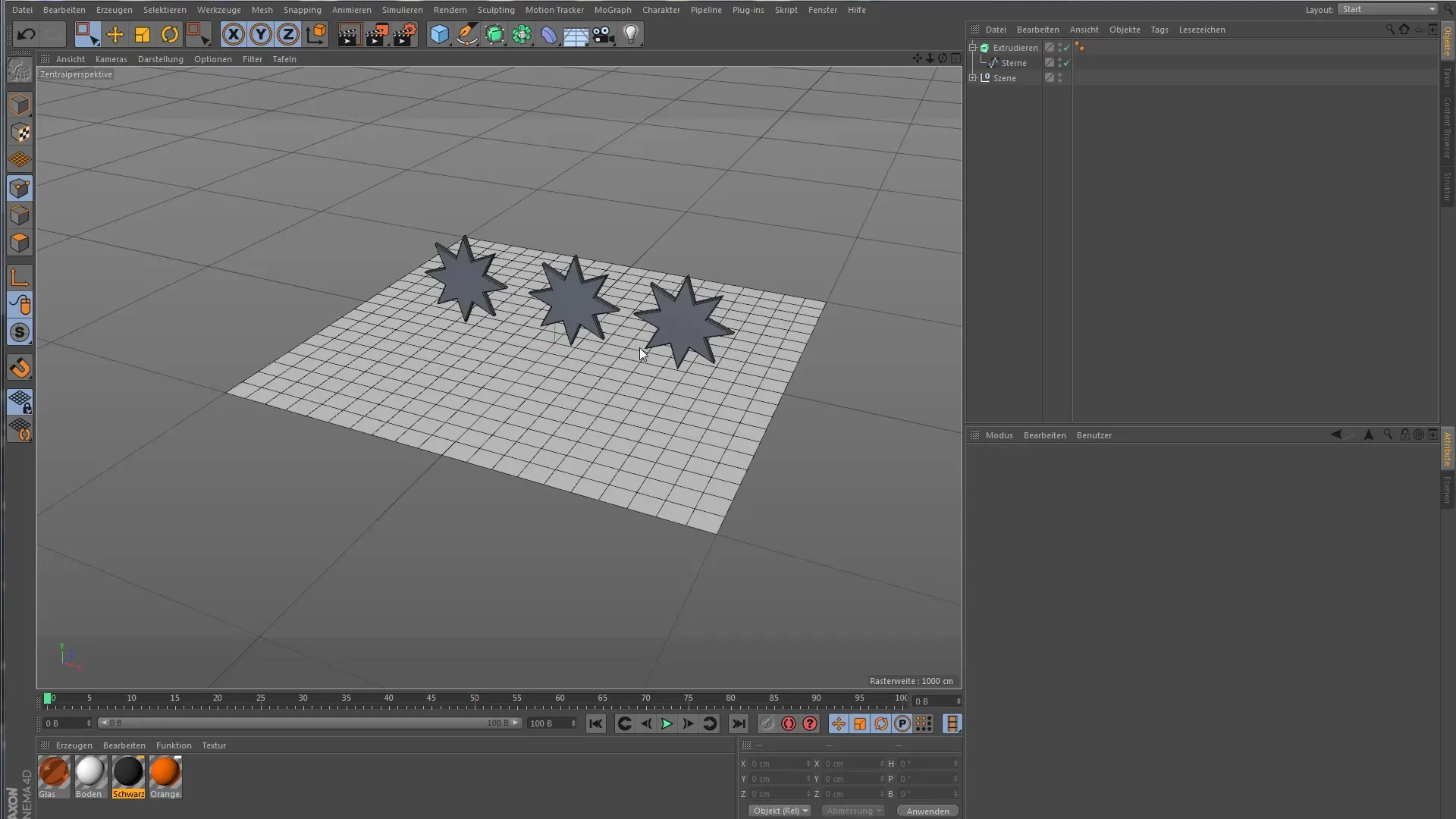Screen dimensions: 1456x819
Task: Open the Sculpting menu
Action: 496,10
